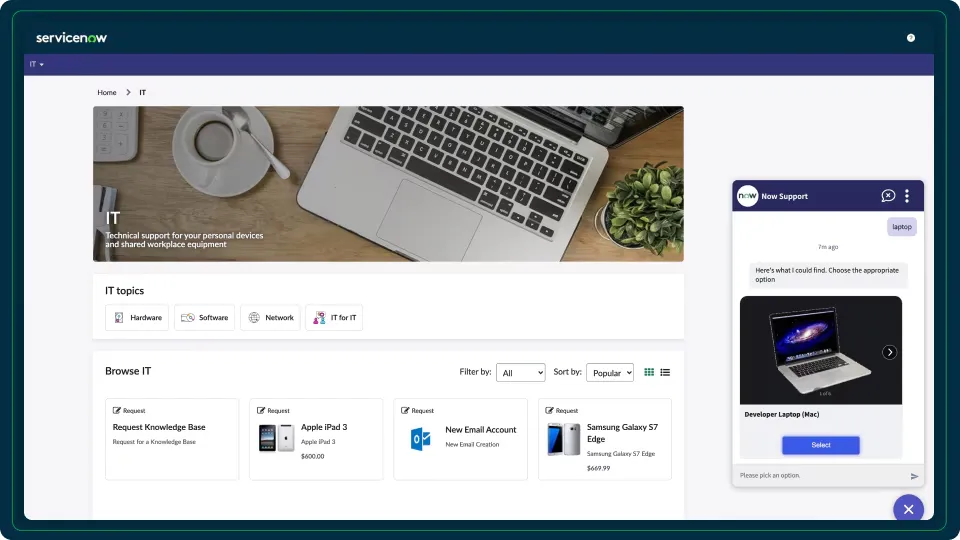Switch to list view

coord(665,372)
